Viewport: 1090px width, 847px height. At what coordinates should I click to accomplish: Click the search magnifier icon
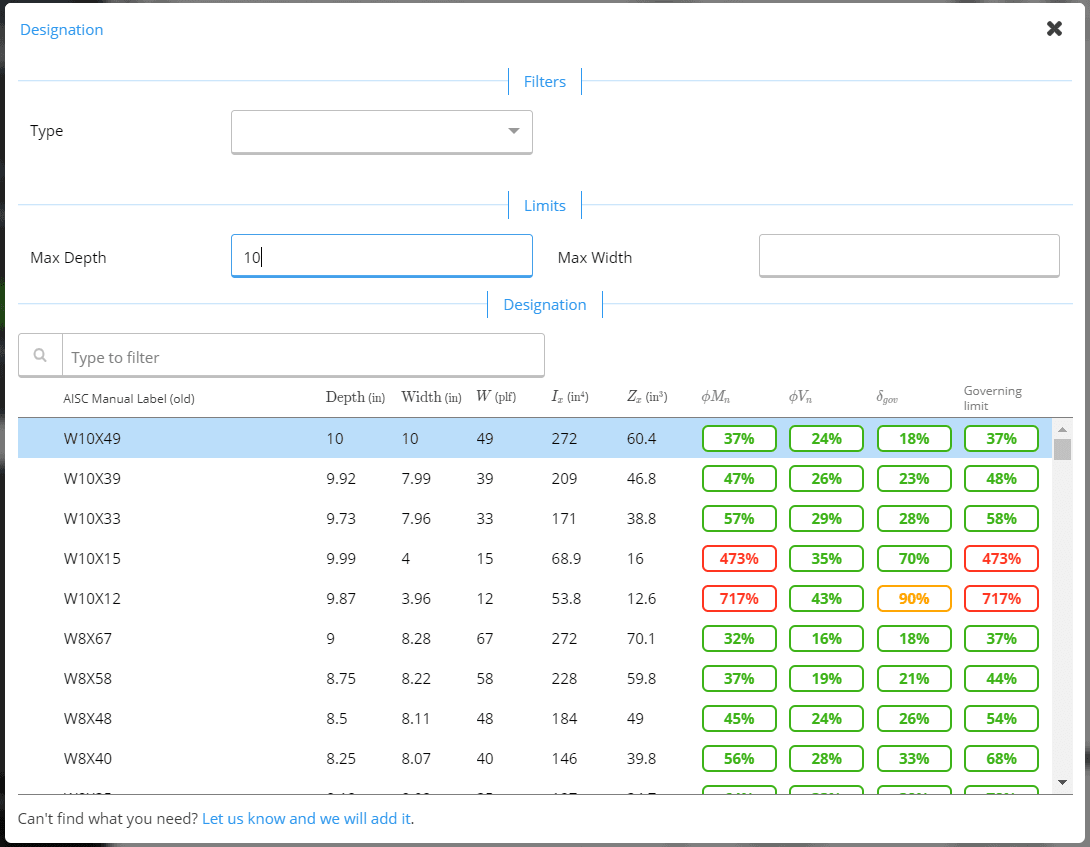point(40,355)
